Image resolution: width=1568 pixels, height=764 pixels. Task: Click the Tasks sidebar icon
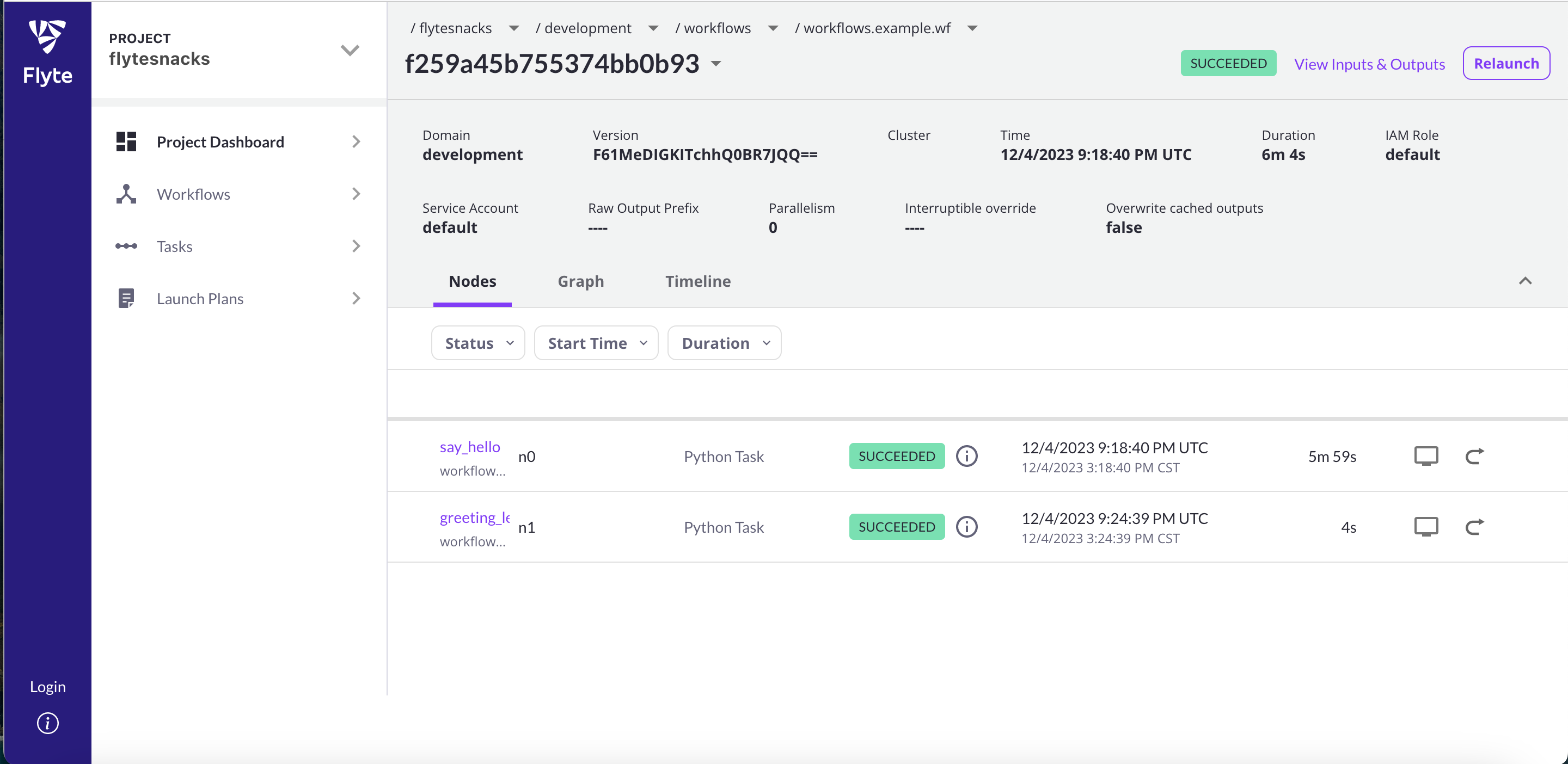pyautogui.click(x=126, y=247)
